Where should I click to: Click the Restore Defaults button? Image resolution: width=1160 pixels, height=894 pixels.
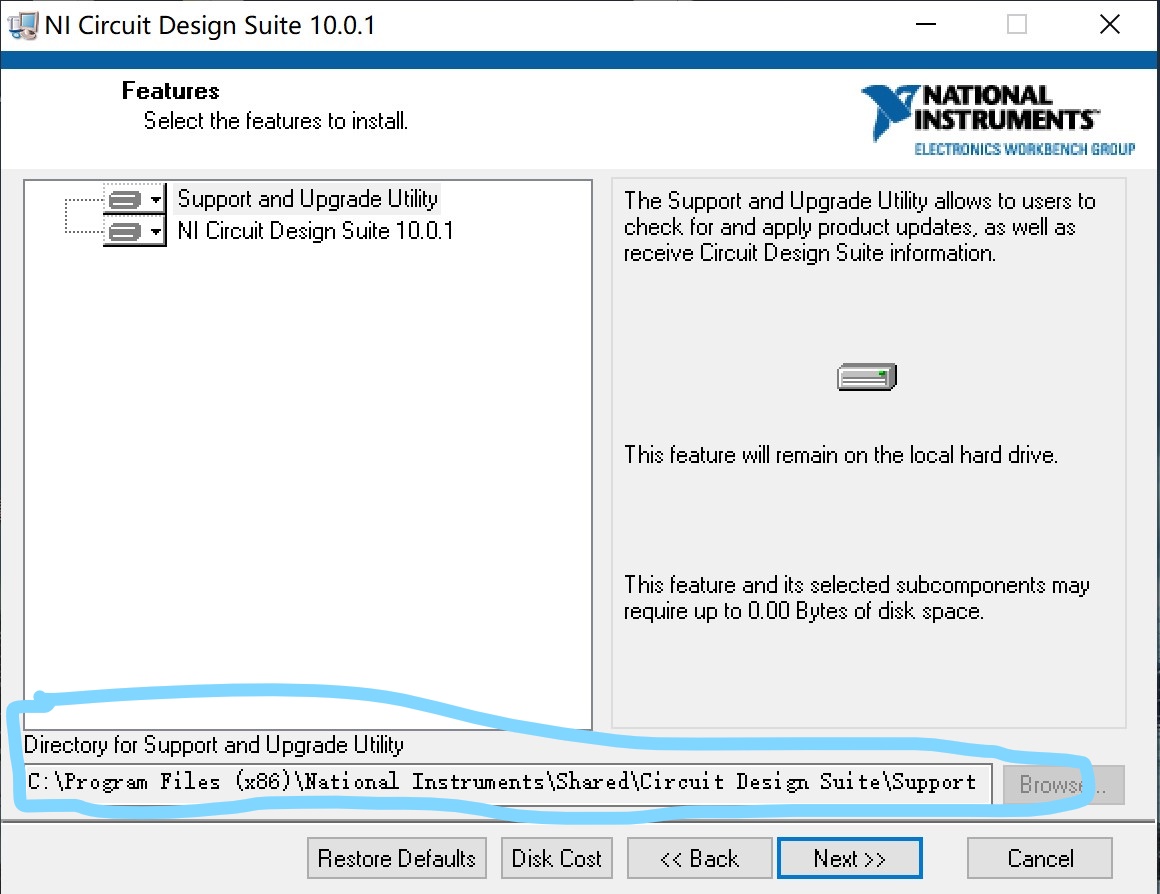pyautogui.click(x=397, y=858)
